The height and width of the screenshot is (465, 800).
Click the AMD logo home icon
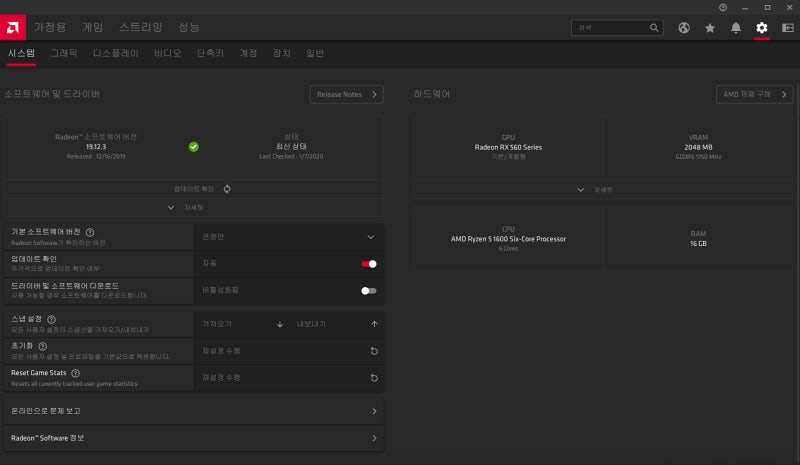(13, 28)
